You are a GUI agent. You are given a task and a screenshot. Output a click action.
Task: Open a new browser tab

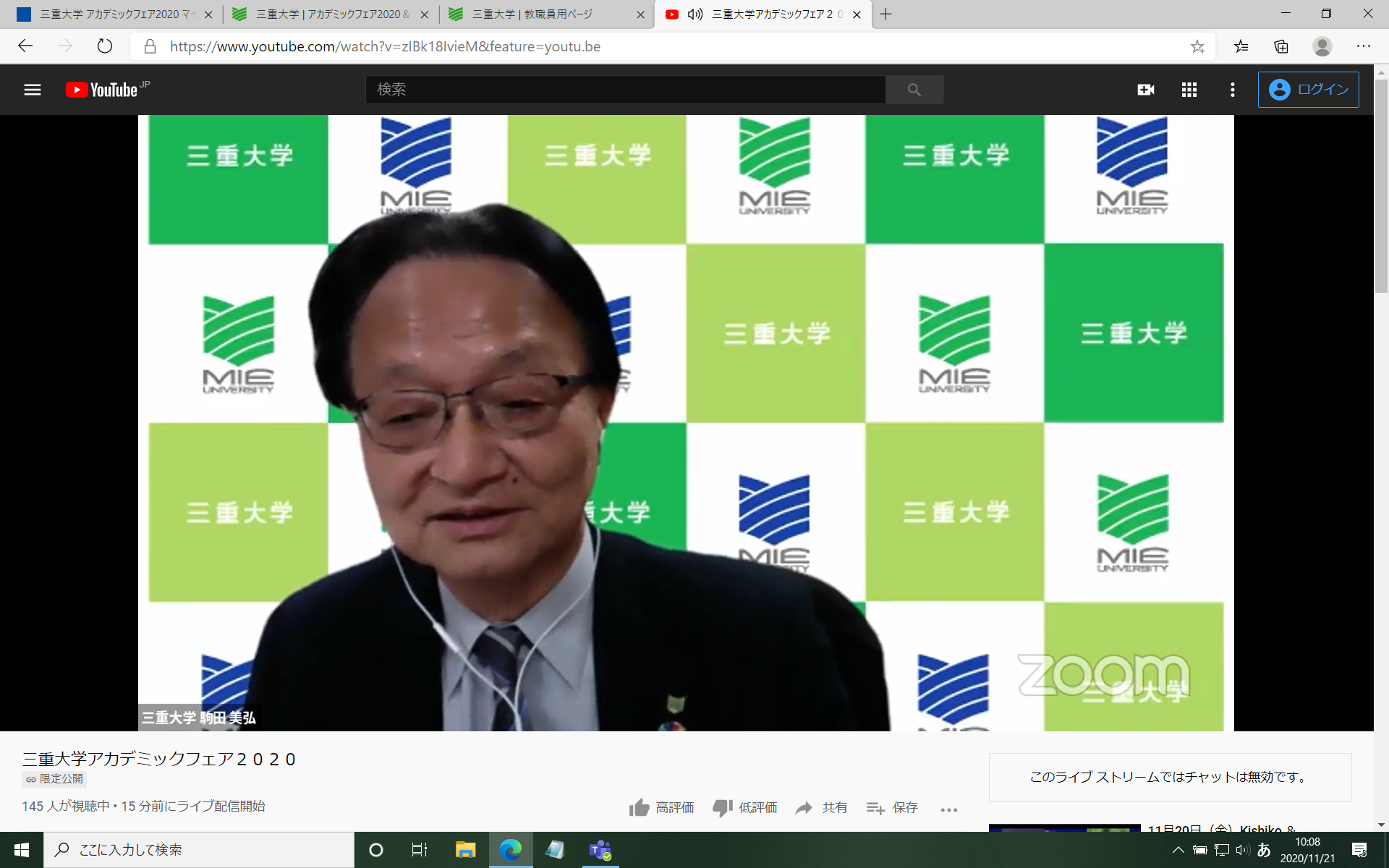pyautogui.click(x=885, y=14)
